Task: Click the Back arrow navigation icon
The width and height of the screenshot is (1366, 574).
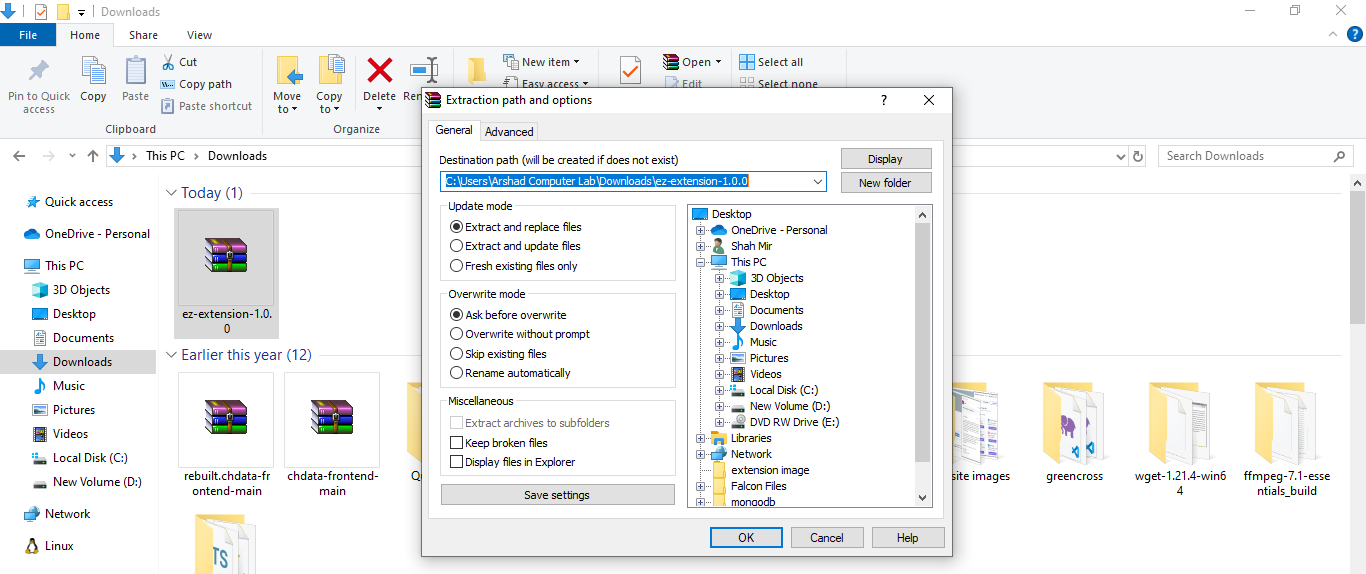Action: point(18,156)
